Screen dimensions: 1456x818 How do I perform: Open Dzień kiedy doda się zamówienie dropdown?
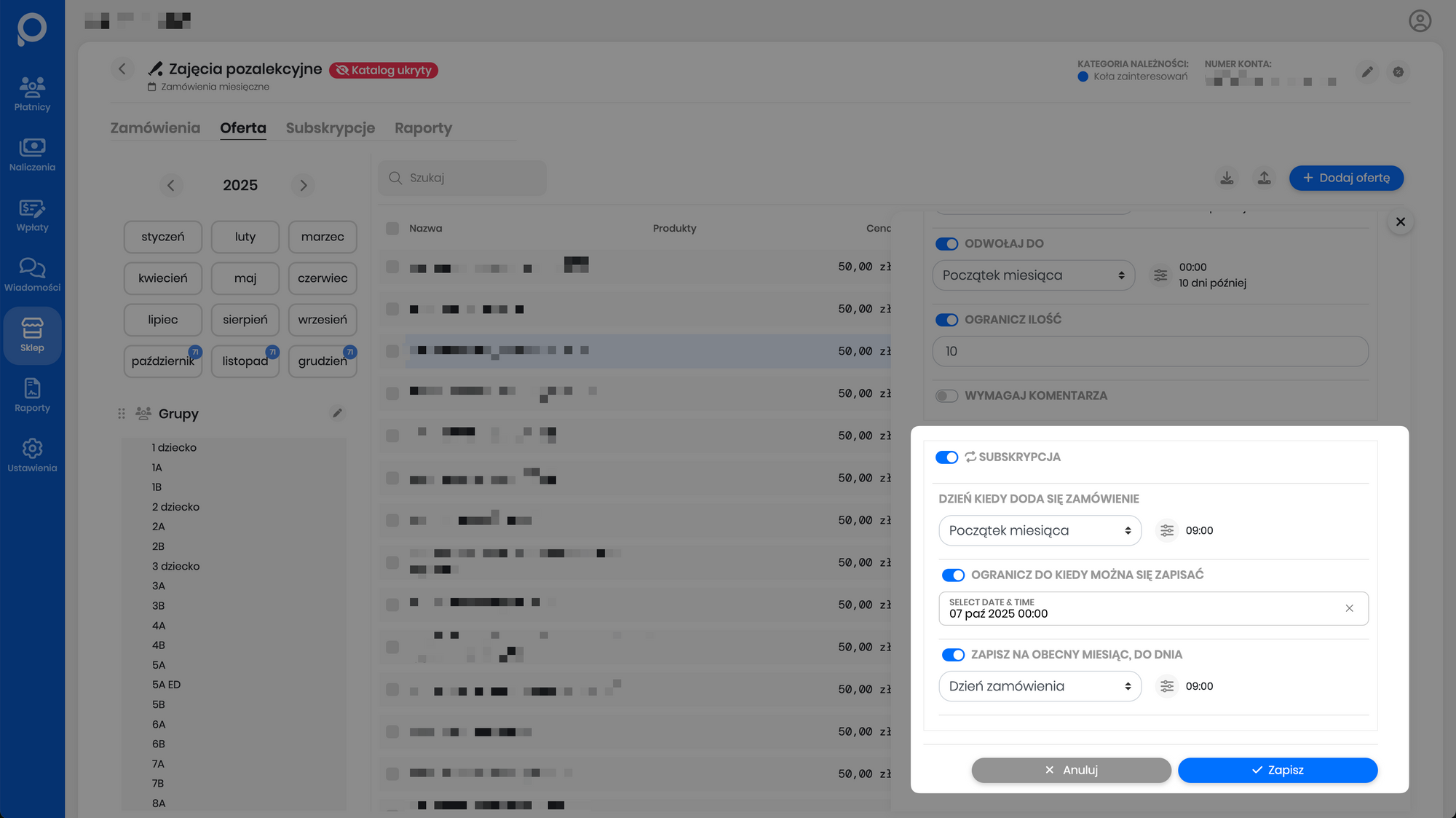click(1040, 531)
